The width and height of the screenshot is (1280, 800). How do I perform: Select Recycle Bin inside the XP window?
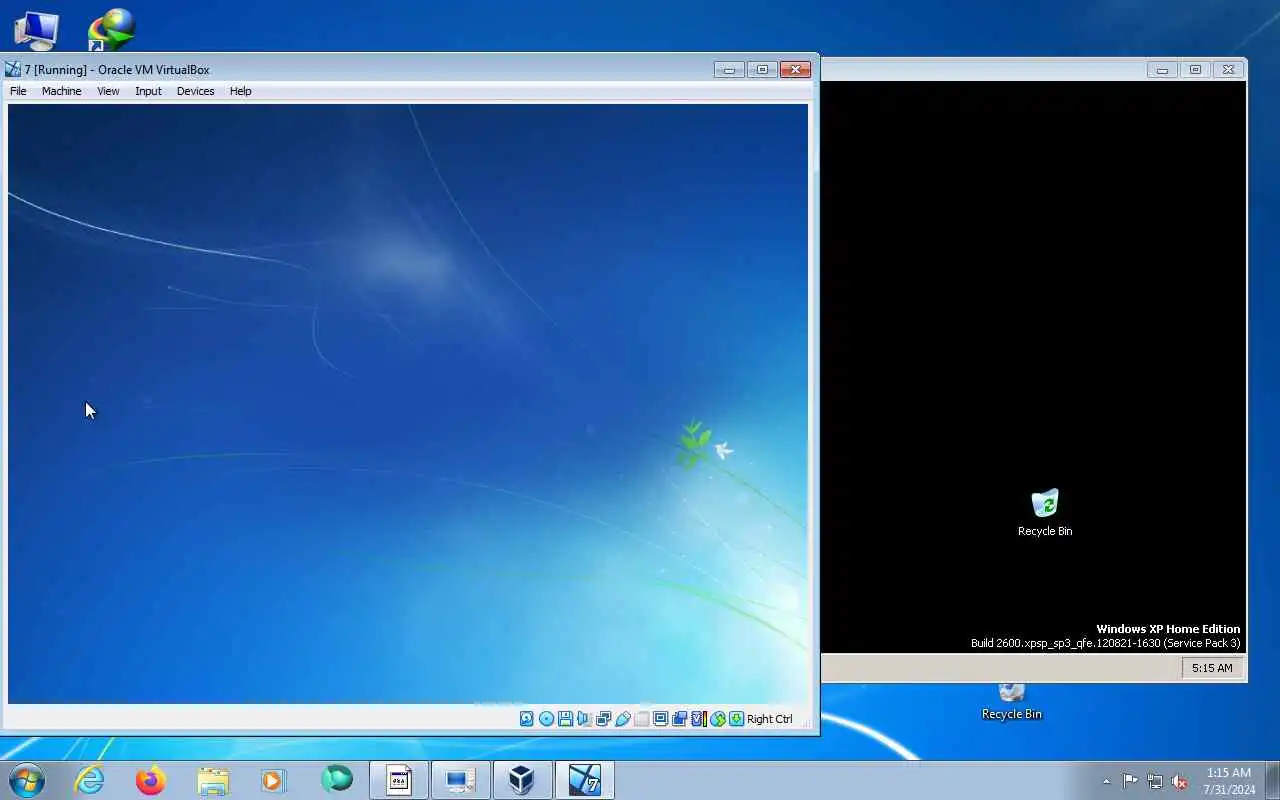(x=1045, y=513)
